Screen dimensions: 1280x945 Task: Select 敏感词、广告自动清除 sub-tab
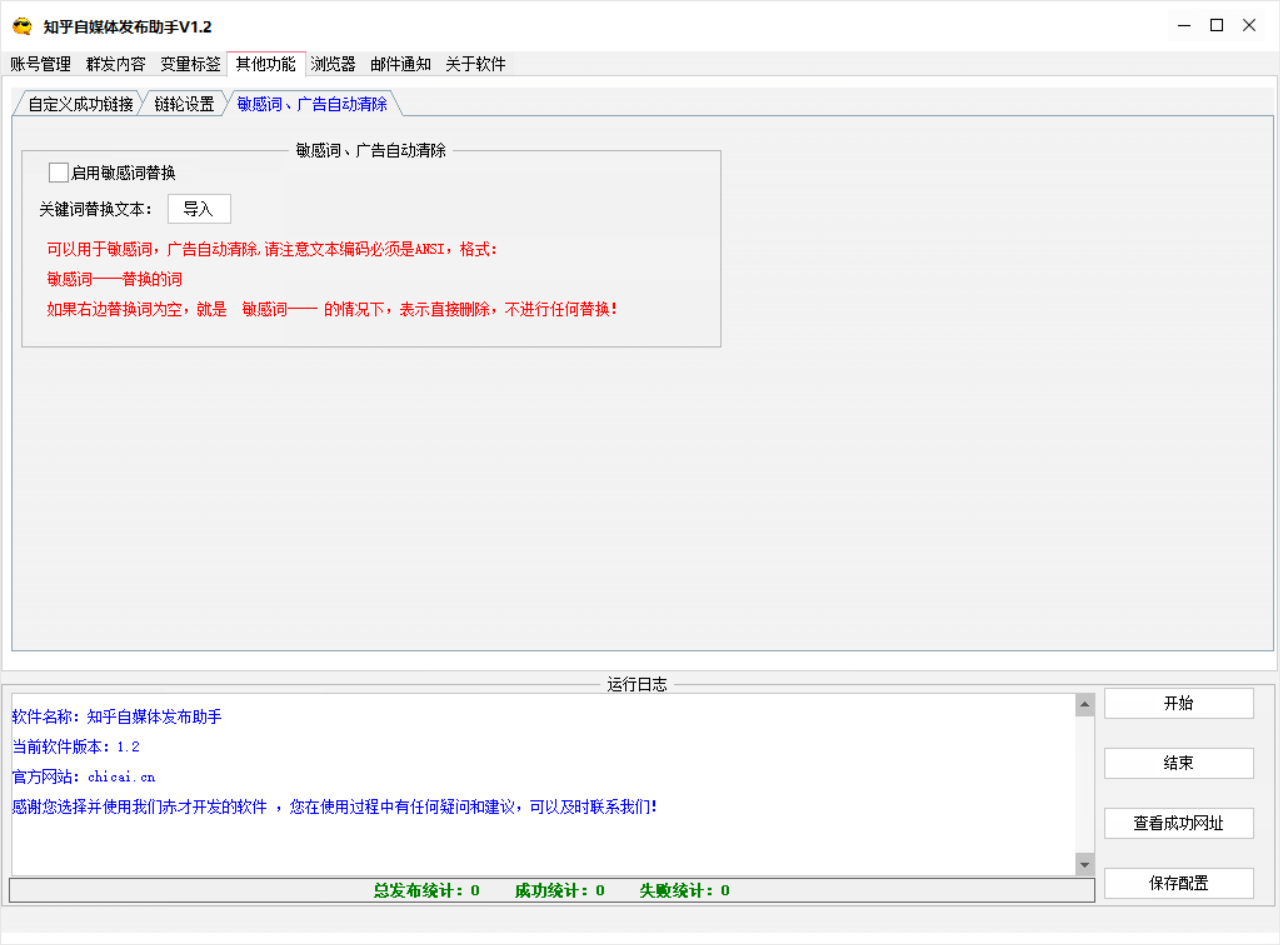click(x=312, y=104)
